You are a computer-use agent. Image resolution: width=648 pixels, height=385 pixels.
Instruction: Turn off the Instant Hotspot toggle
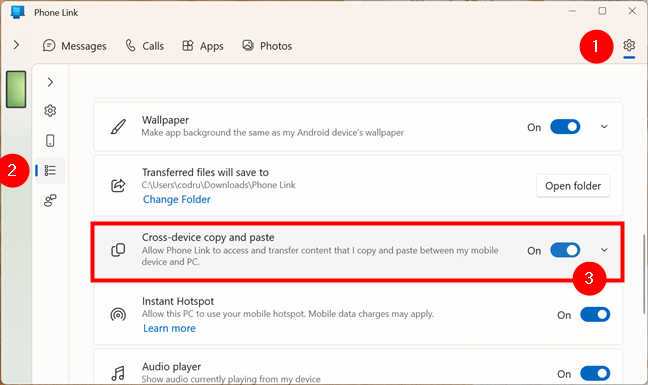point(595,315)
